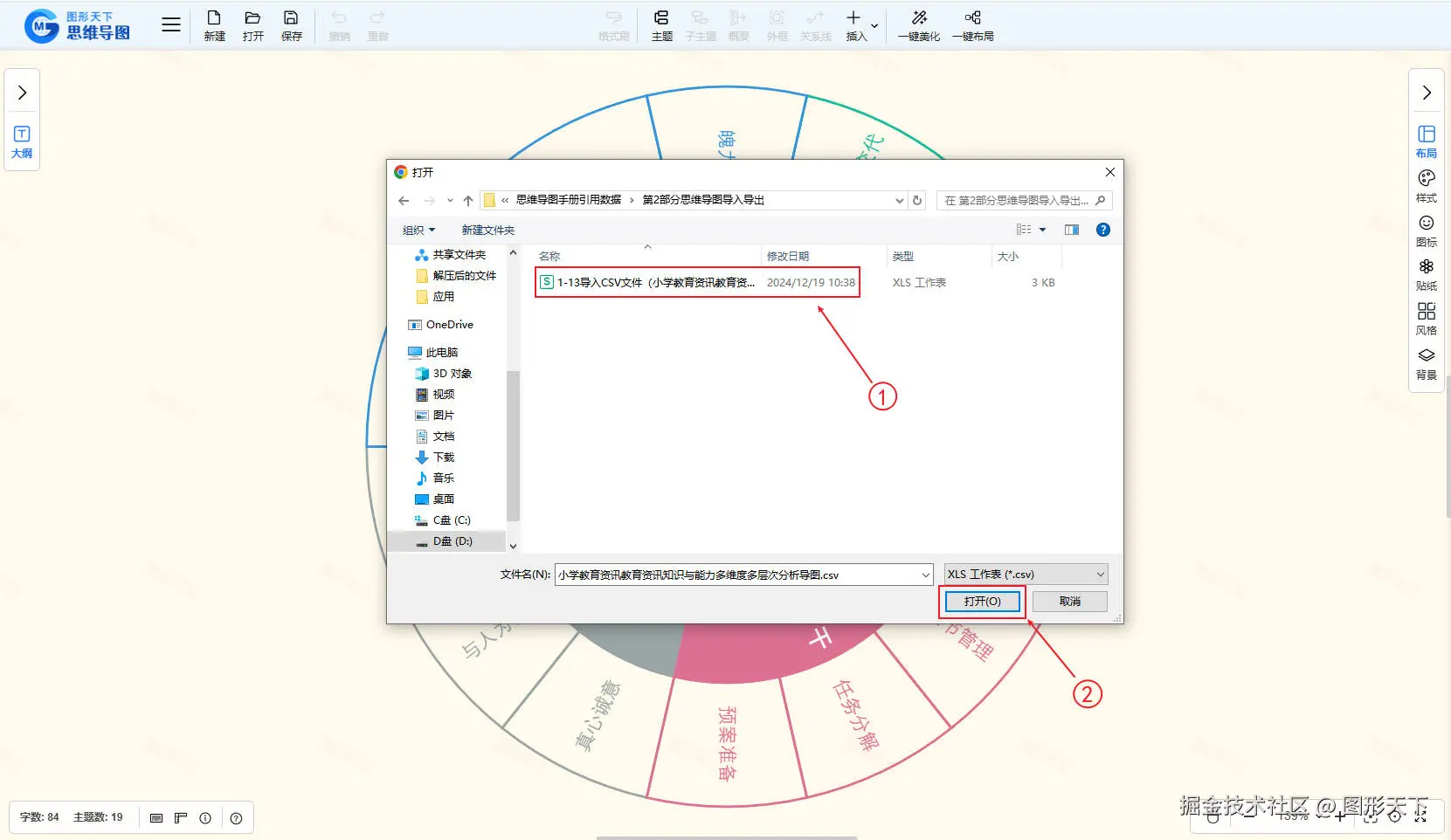Image resolution: width=1451 pixels, height=840 pixels.
Task: Change the file view mode icon
Action: click(x=1024, y=230)
